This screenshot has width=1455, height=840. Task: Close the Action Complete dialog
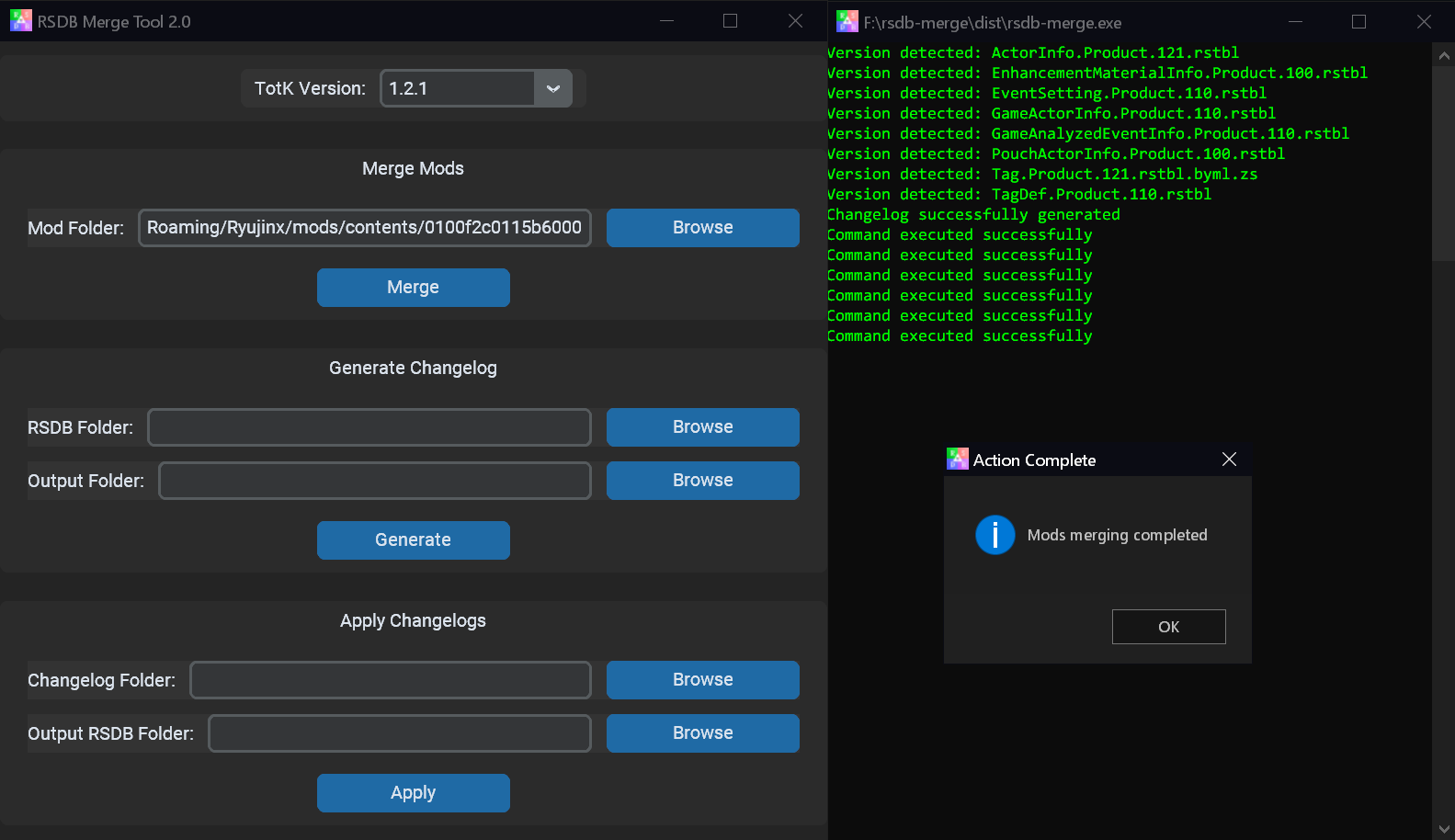click(1229, 460)
